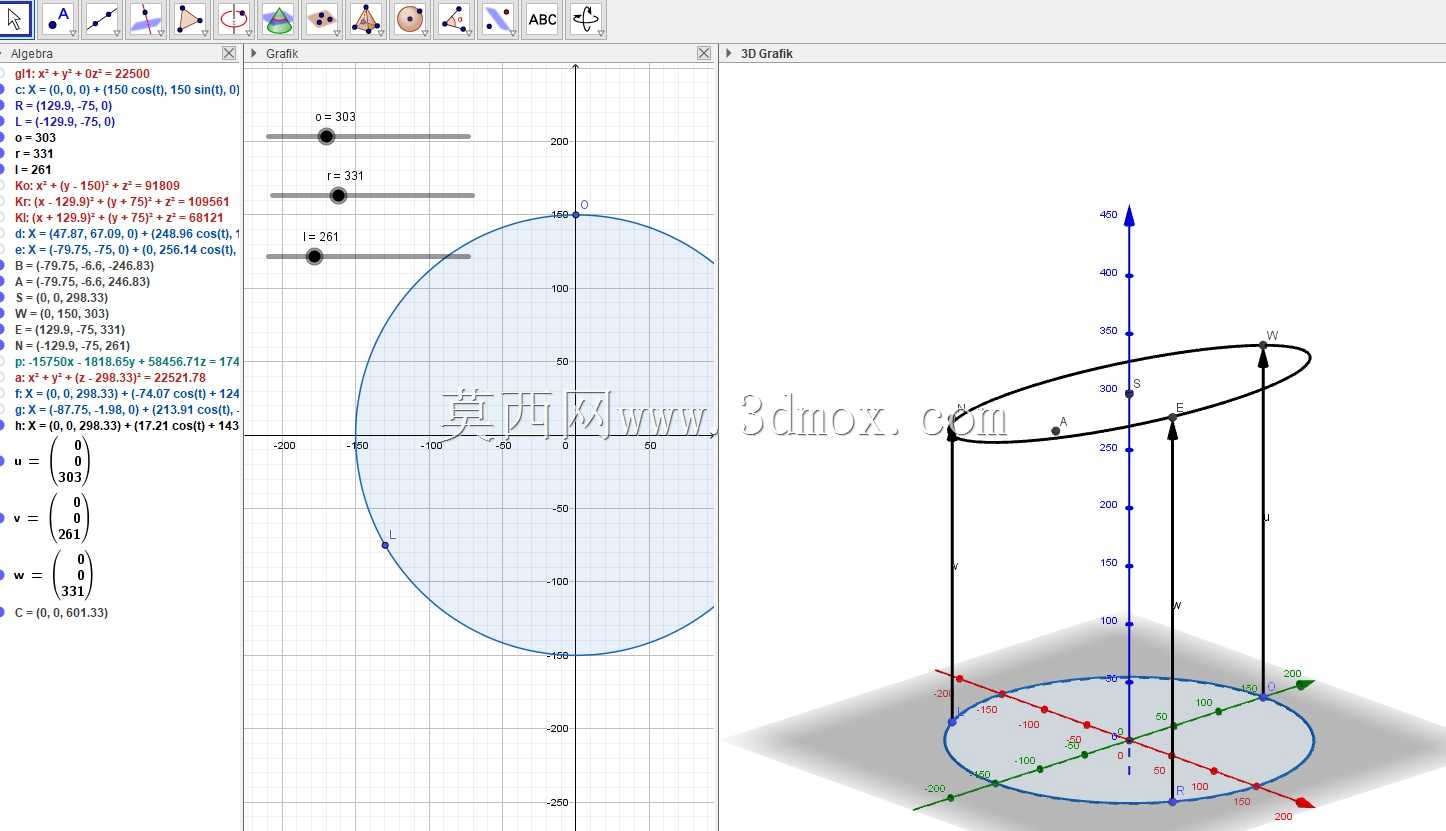Select the Sphere tool

point(410,19)
